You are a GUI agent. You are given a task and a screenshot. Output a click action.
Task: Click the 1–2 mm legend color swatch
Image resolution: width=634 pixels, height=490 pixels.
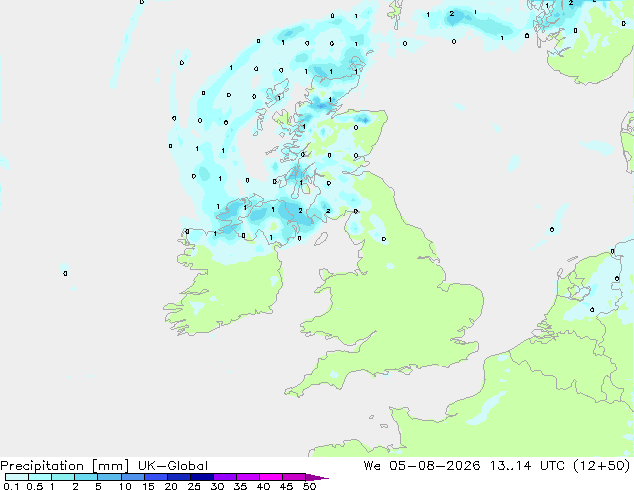coord(63,477)
